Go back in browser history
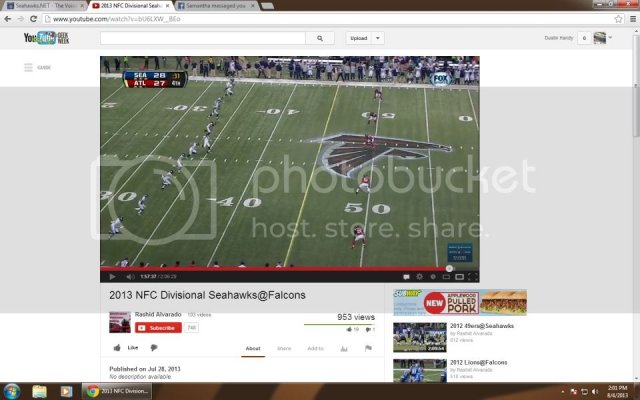The width and height of the screenshot is (640, 400). point(8,19)
